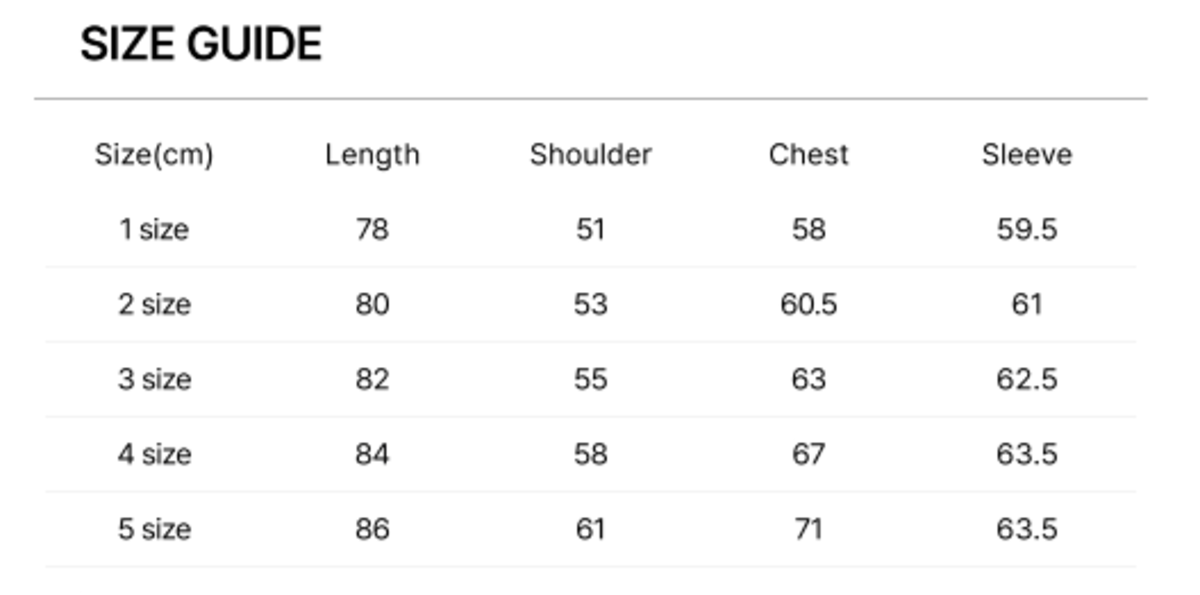This screenshot has height=595, width=1200.
Task: Click the sleeve value 59.5
Action: [1026, 230]
